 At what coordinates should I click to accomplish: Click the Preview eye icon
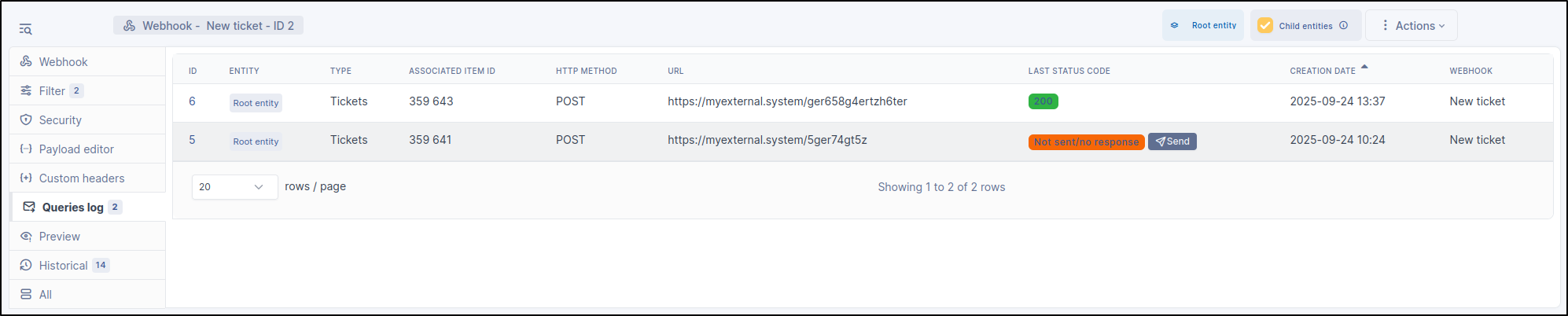click(26, 236)
